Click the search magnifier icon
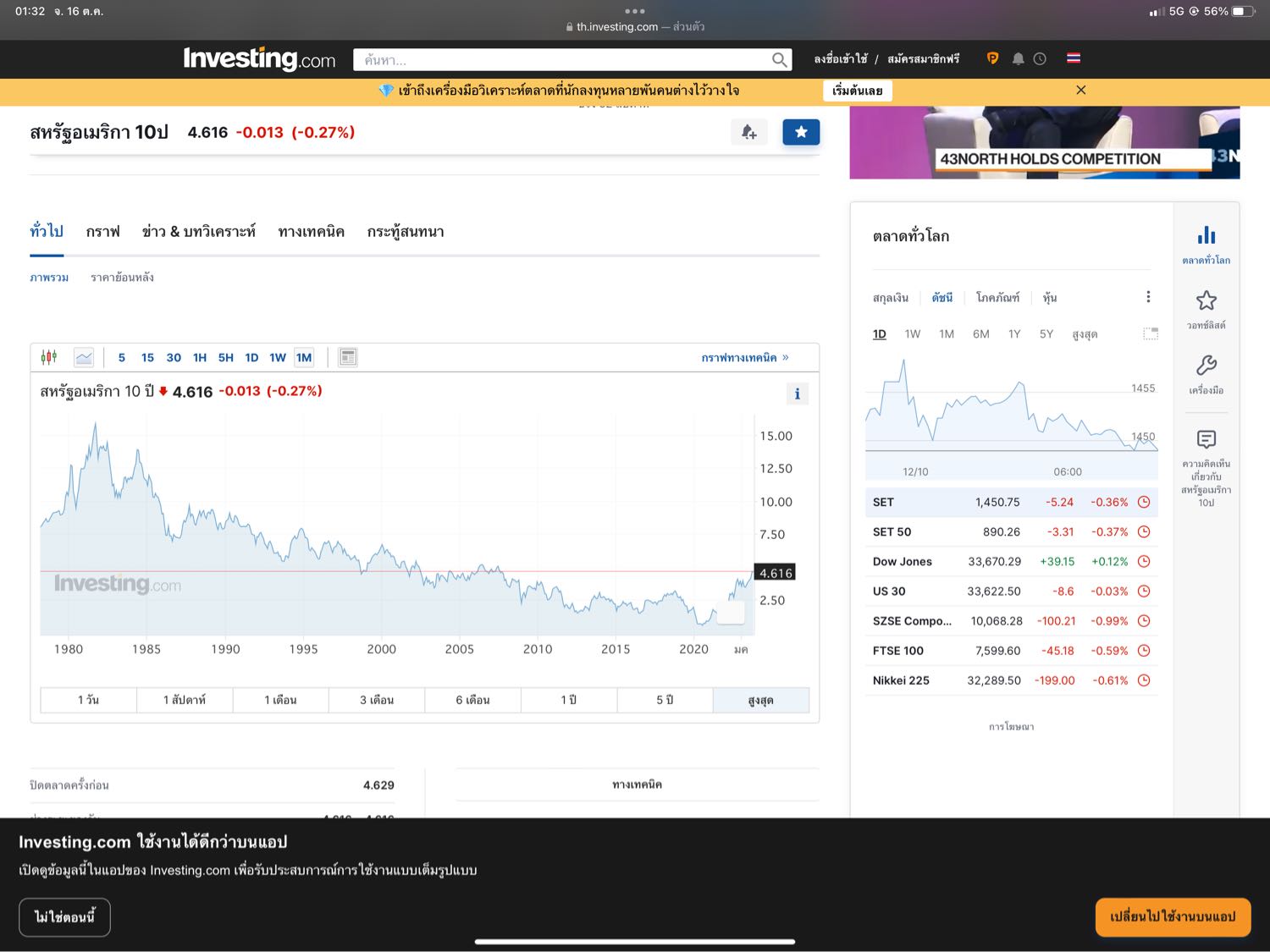 (779, 59)
